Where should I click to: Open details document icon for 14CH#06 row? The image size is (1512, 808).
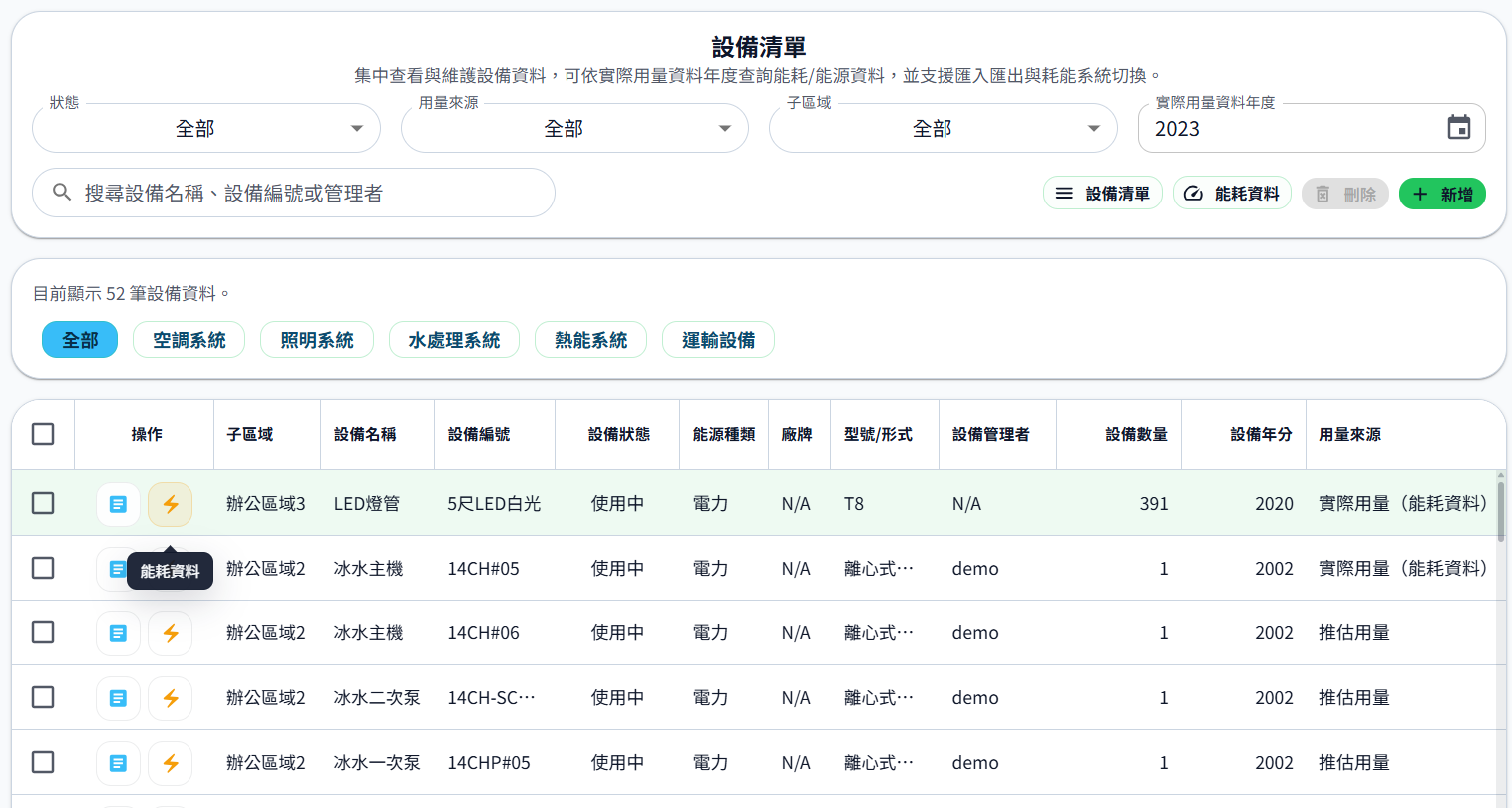(118, 633)
